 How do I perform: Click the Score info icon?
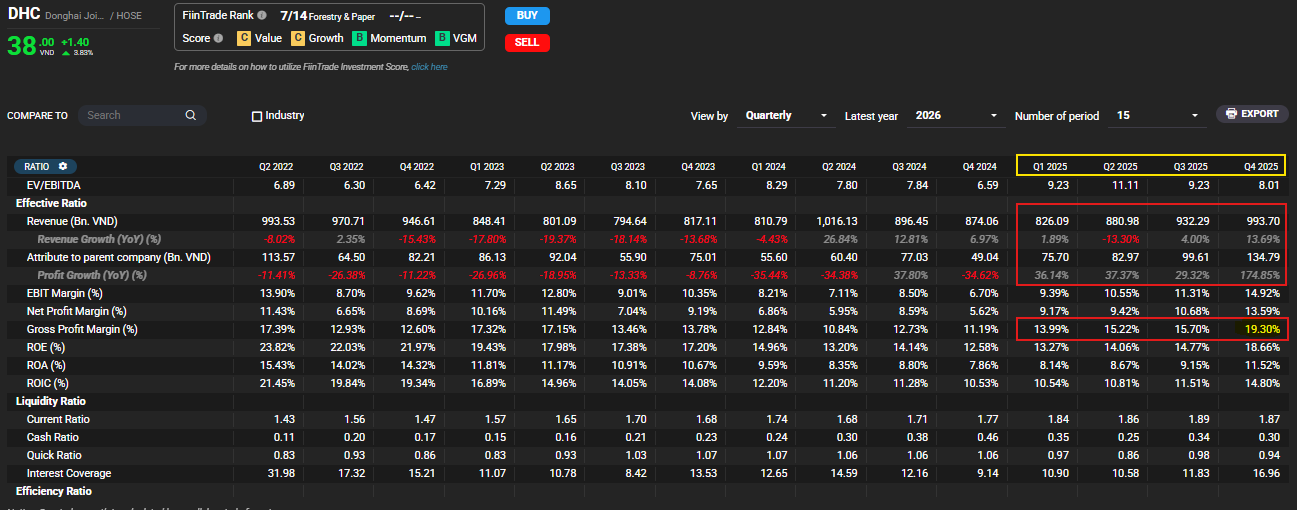point(218,39)
